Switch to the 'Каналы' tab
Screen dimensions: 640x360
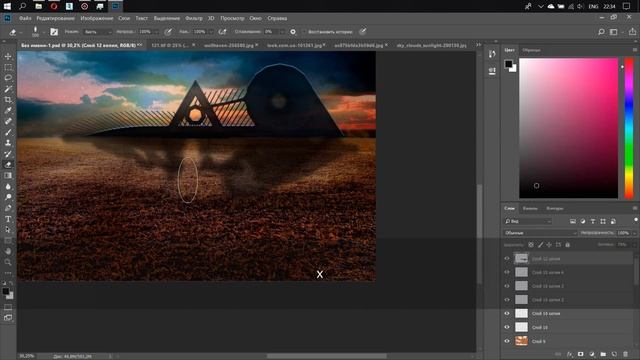[530, 208]
